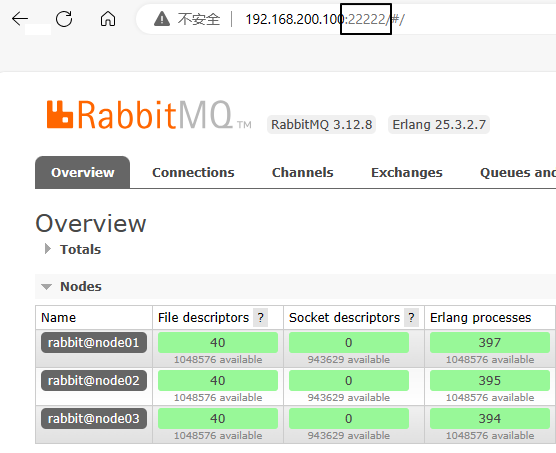
Task: Go to browser home page icon
Action: pos(108,19)
